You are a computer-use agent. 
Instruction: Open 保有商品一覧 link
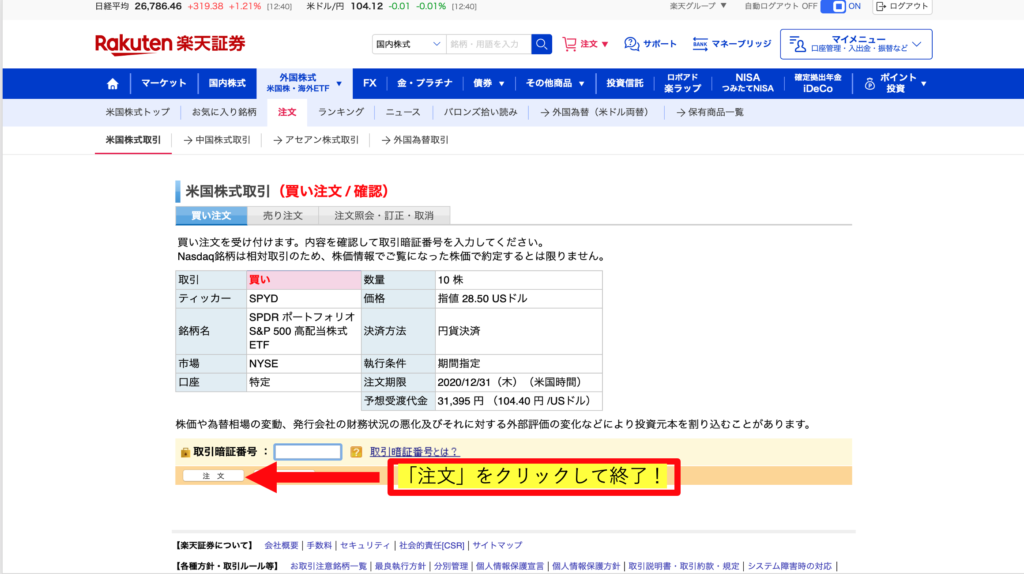[x=710, y=112]
